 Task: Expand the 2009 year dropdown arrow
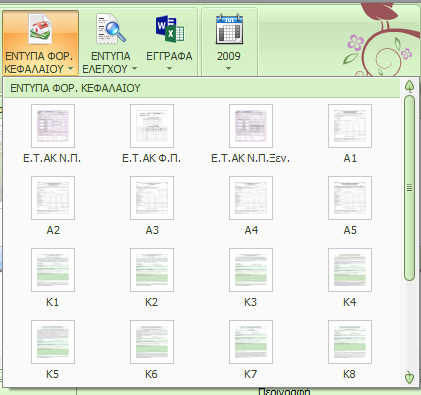(228, 69)
